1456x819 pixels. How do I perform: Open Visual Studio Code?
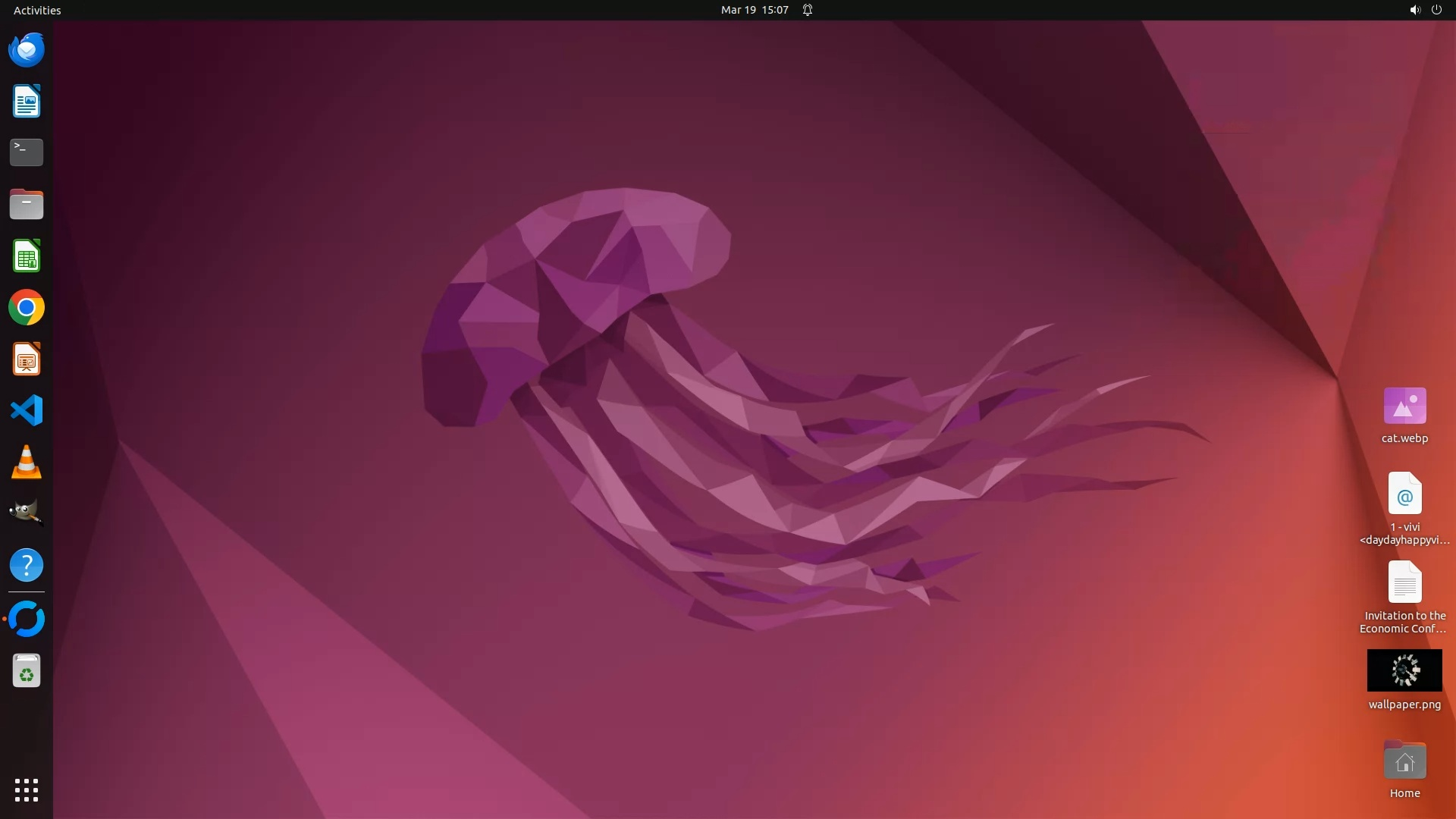click(x=27, y=410)
